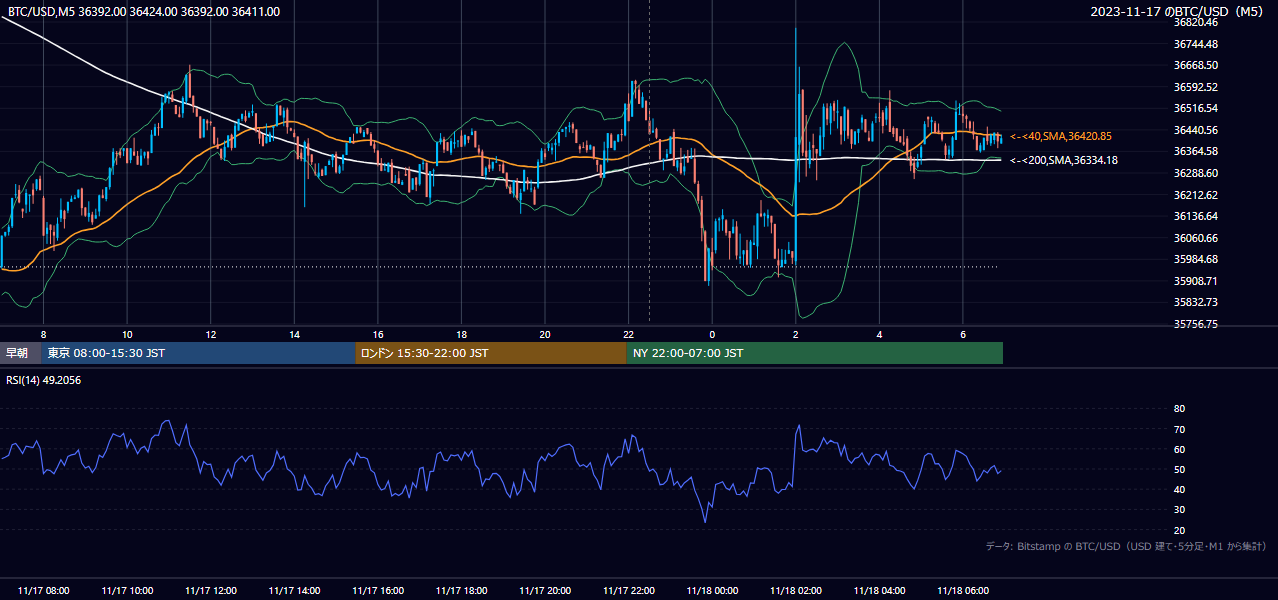
Task: Click hour label 22 under the price chart
Action: pos(628,334)
